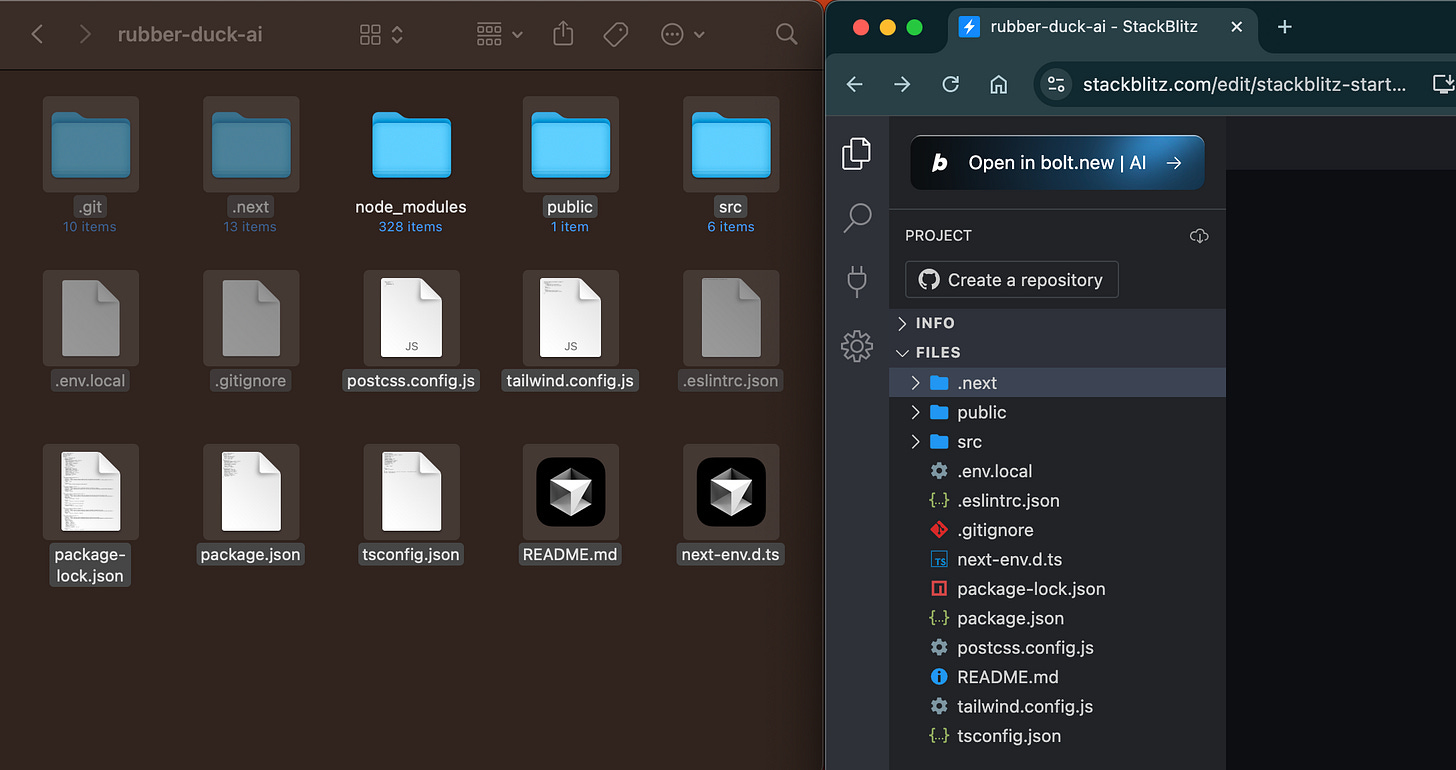Viewport: 1456px width, 770px height.
Task: Open .gitignore in StackBlitz file tree
Action: (x=1057, y=530)
